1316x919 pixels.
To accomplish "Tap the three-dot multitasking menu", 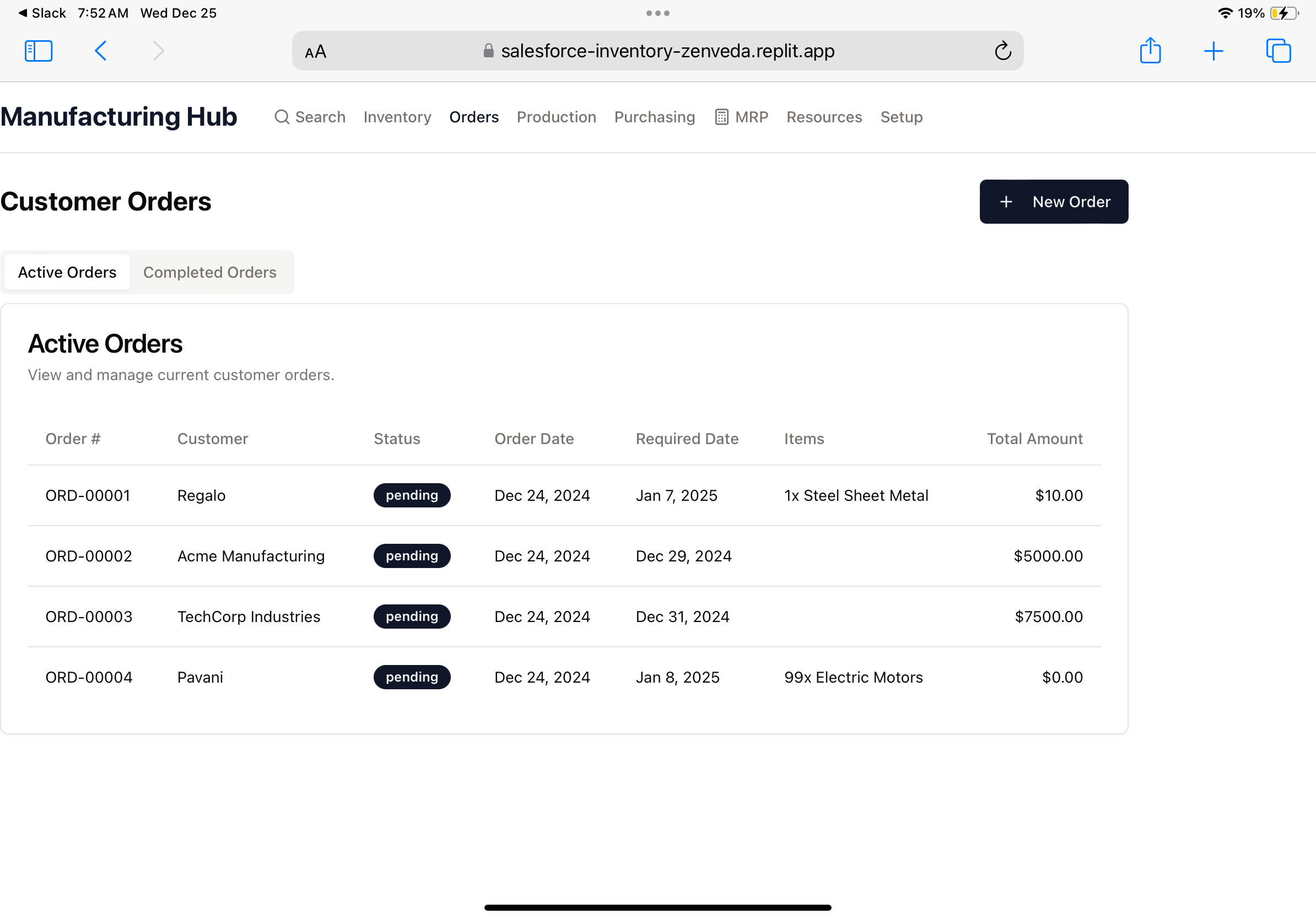I will coord(657,13).
